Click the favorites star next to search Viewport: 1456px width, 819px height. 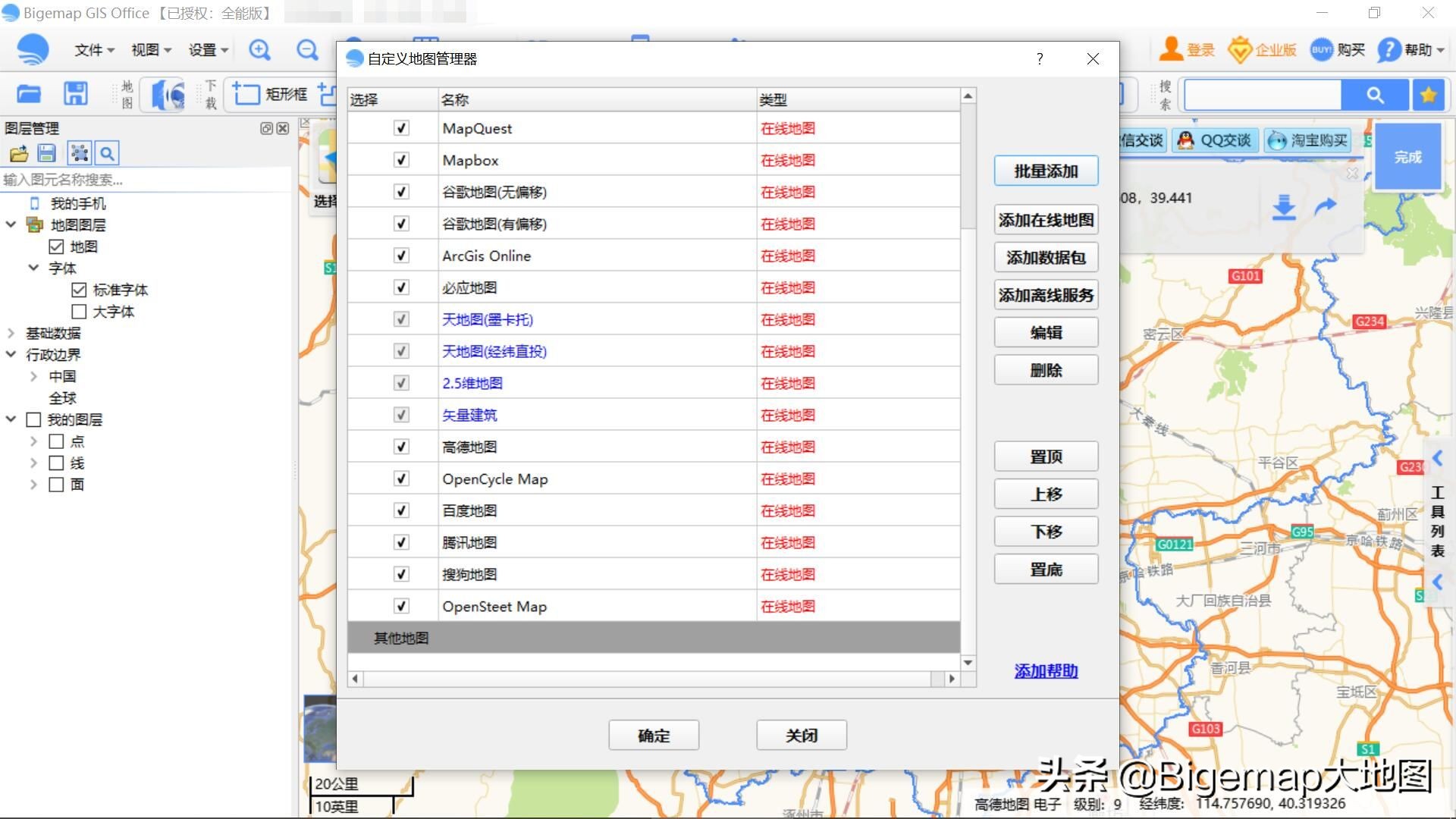[x=1429, y=94]
